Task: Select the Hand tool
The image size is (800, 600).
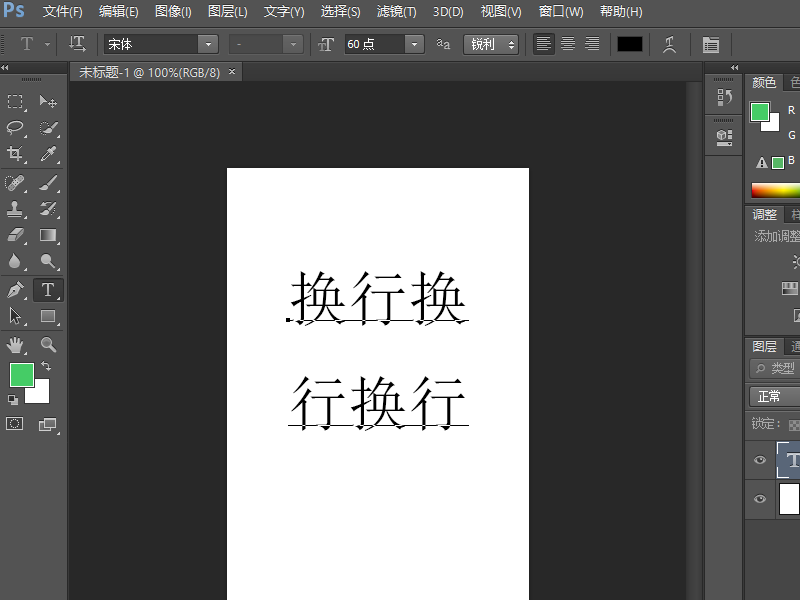Action: (15, 345)
